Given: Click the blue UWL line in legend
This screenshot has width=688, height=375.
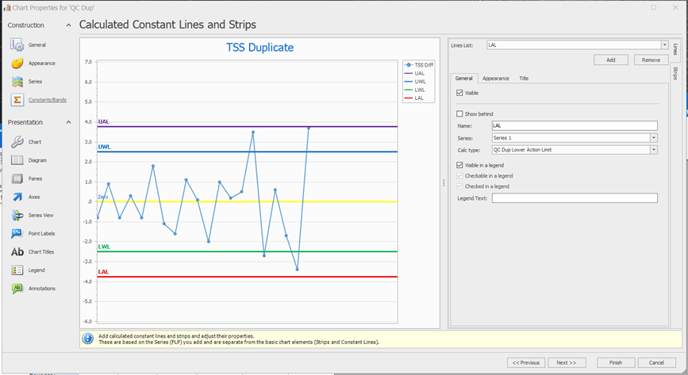Looking at the screenshot, I should [x=408, y=82].
